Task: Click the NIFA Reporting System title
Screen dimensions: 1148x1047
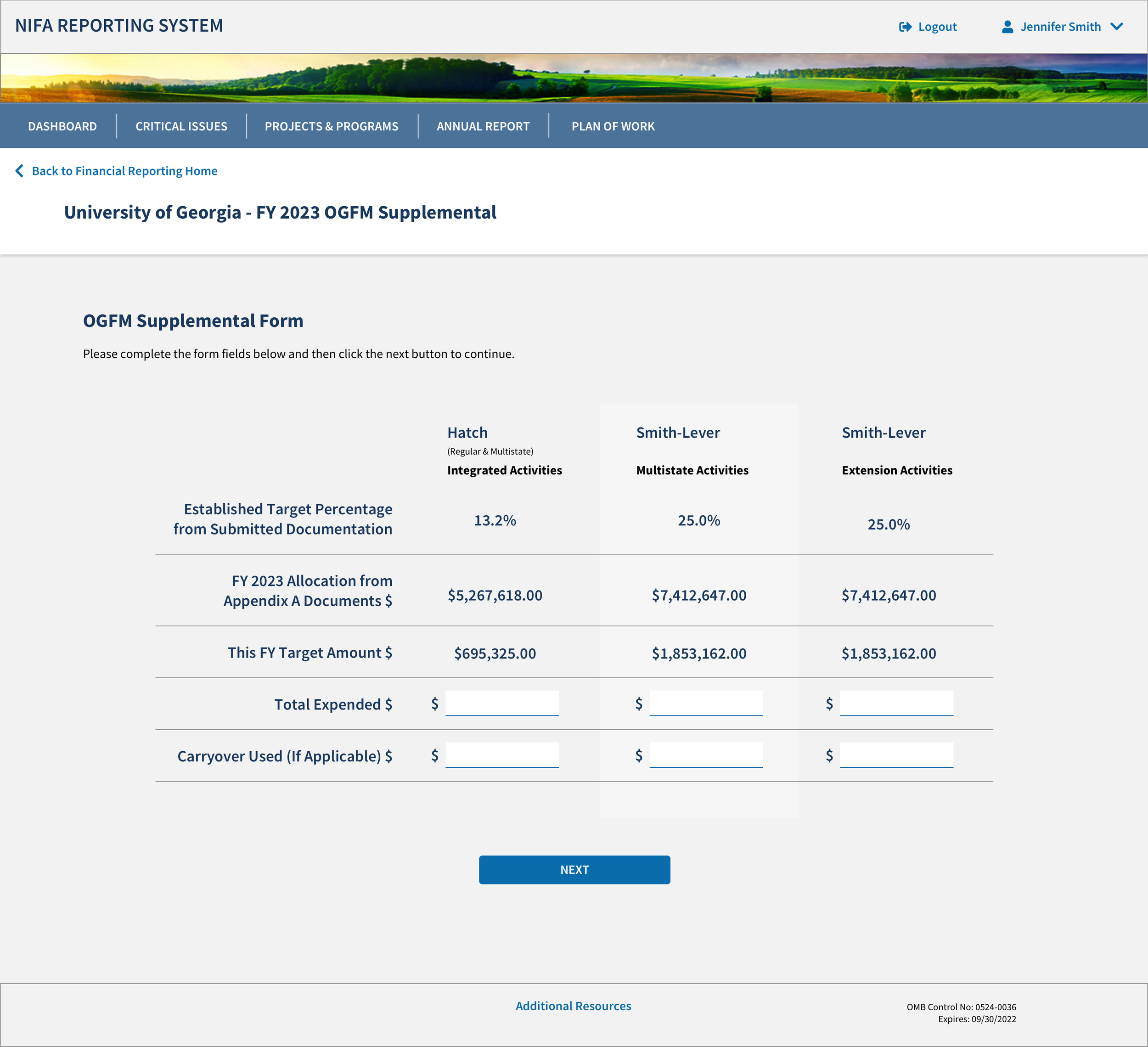Action: (119, 26)
